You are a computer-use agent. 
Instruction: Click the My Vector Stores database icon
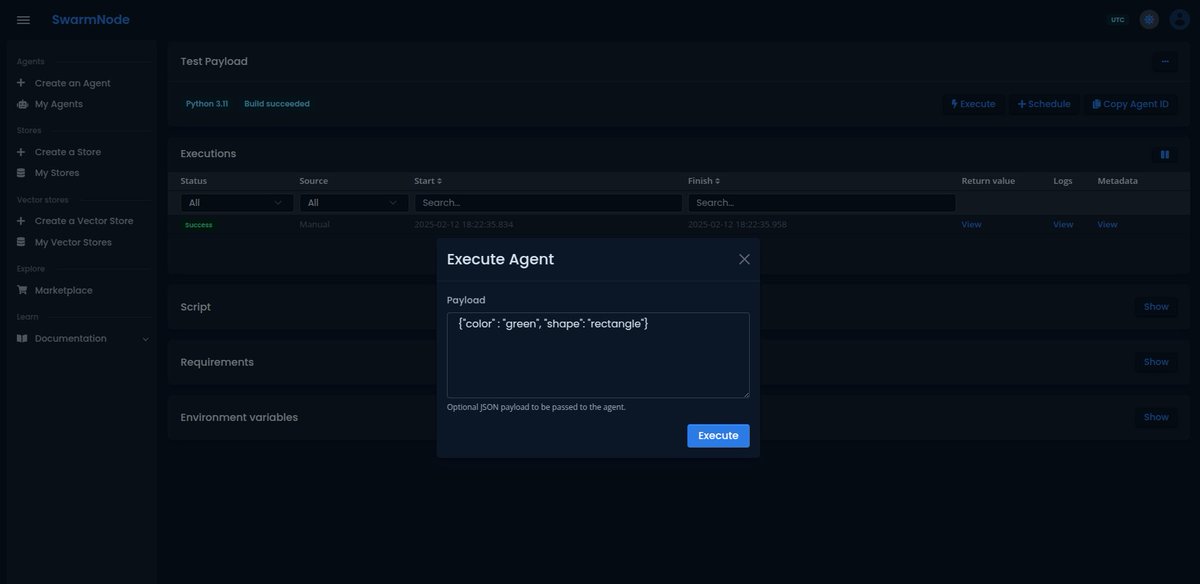[x=22, y=242]
